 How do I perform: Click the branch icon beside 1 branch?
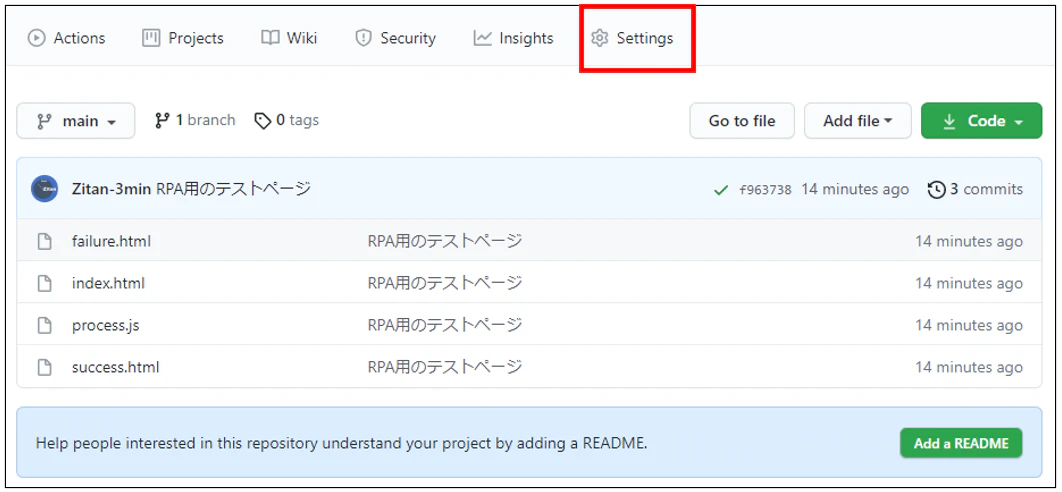(162, 121)
